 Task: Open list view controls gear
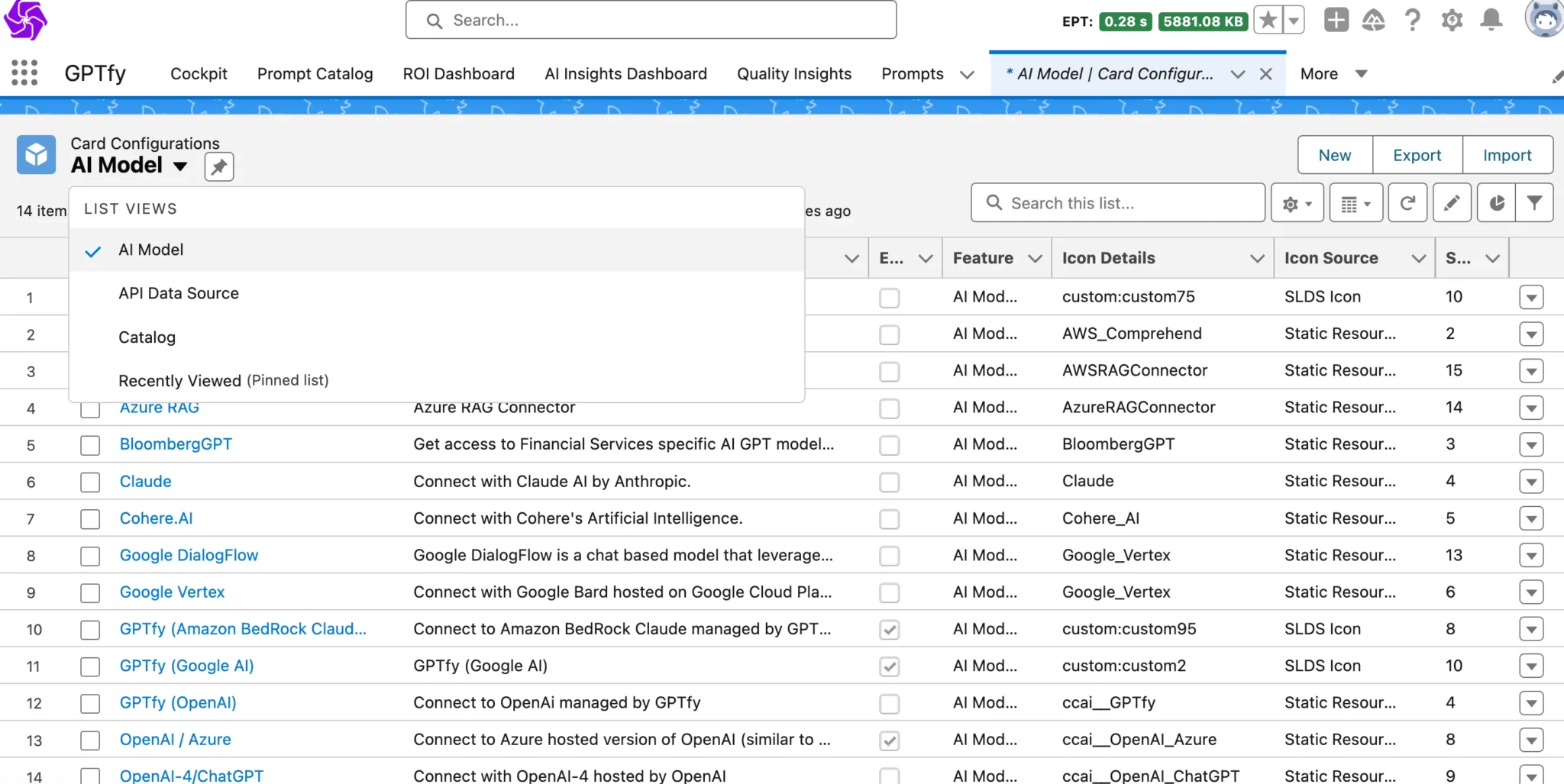1297,203
